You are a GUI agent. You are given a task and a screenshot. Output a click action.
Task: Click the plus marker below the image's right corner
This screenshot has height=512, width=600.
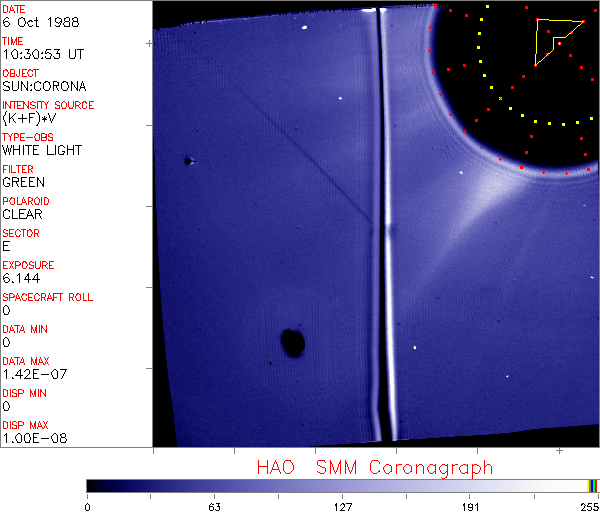(x=559, y=451)
